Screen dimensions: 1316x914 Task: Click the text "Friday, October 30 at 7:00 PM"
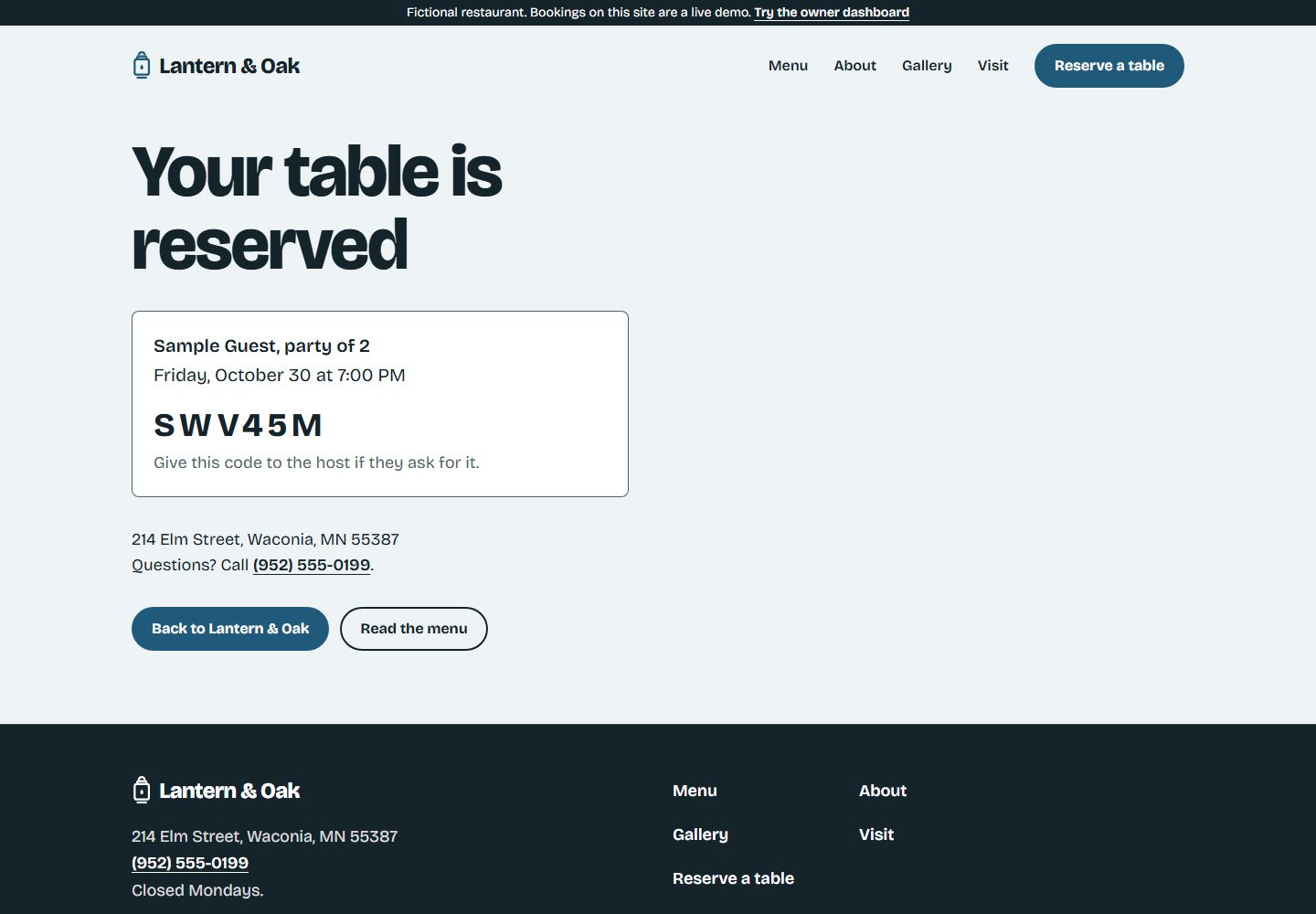click(280, 375)
